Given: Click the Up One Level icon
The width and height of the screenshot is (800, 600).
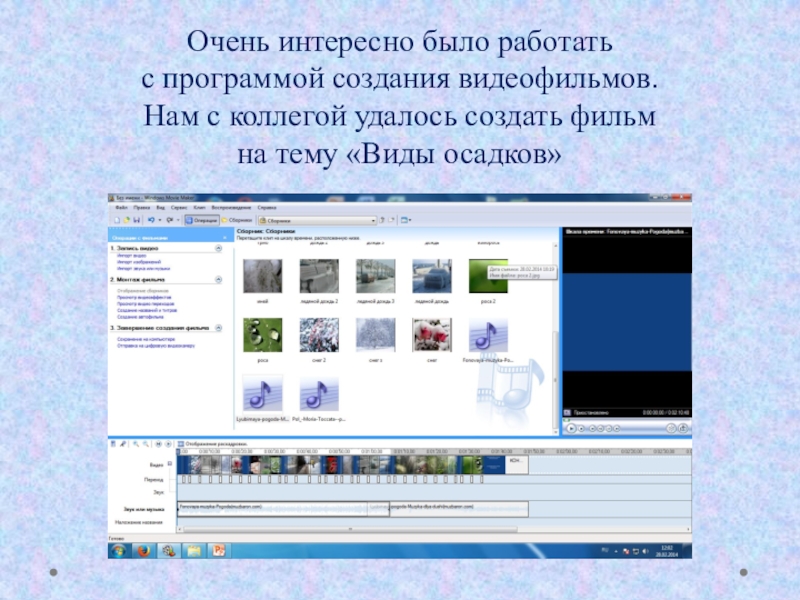Looking at the screenshot, I should pyautogui.click(x=382, y=220).
